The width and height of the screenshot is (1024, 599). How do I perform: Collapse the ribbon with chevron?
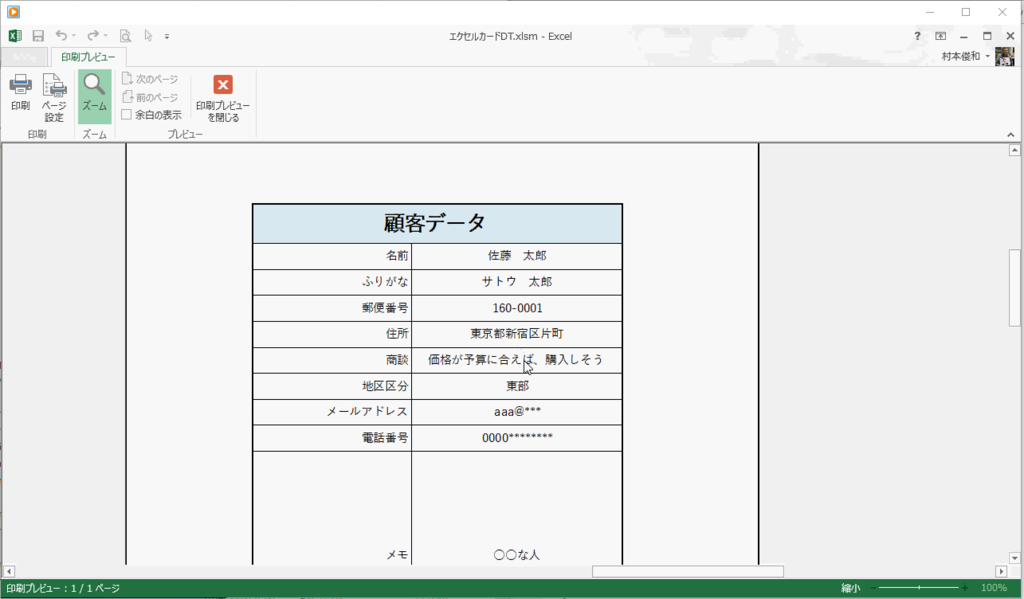pyautogui.click(x=1010, y=135)
